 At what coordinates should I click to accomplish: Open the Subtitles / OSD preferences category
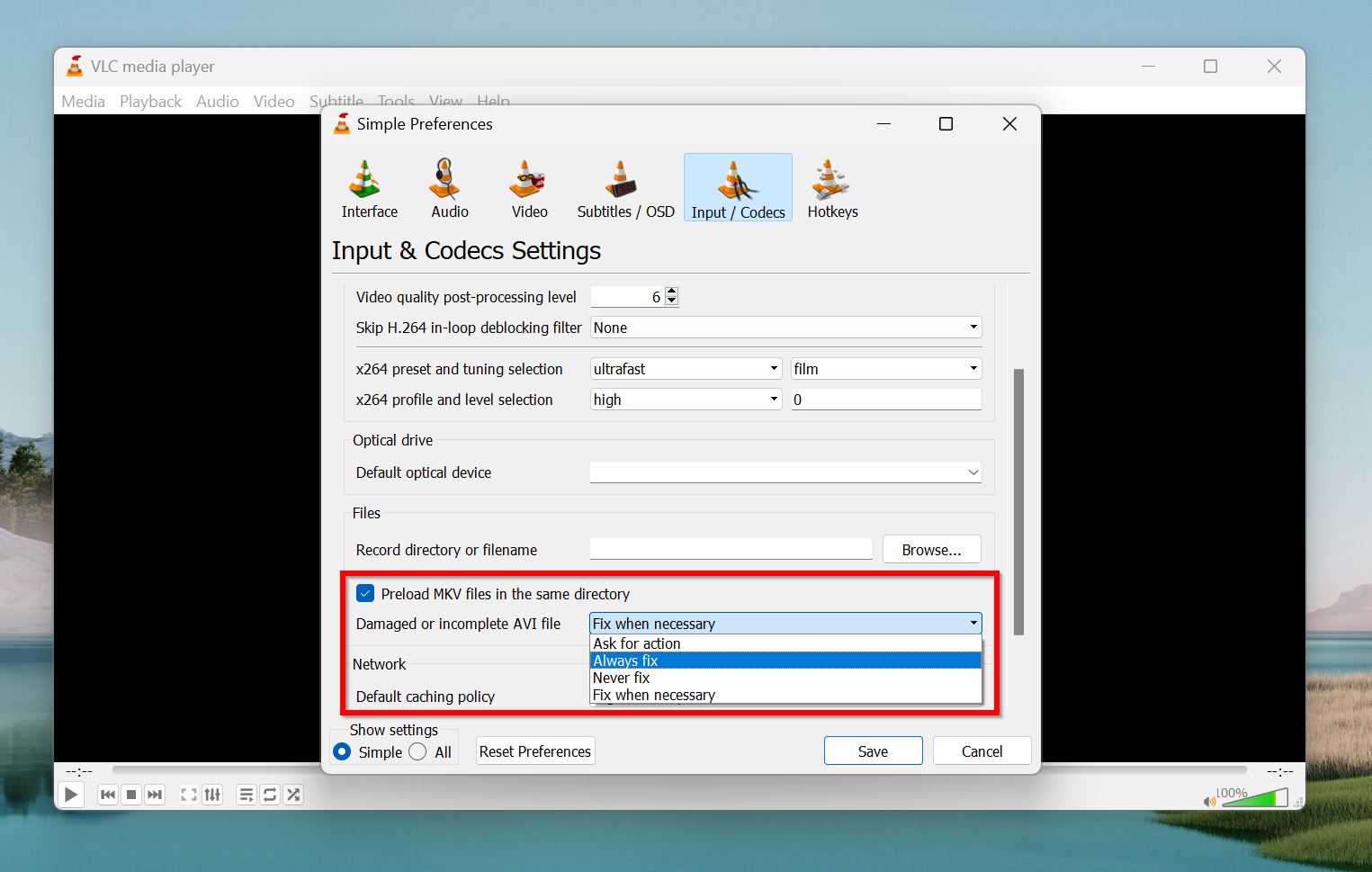point(625,188)
